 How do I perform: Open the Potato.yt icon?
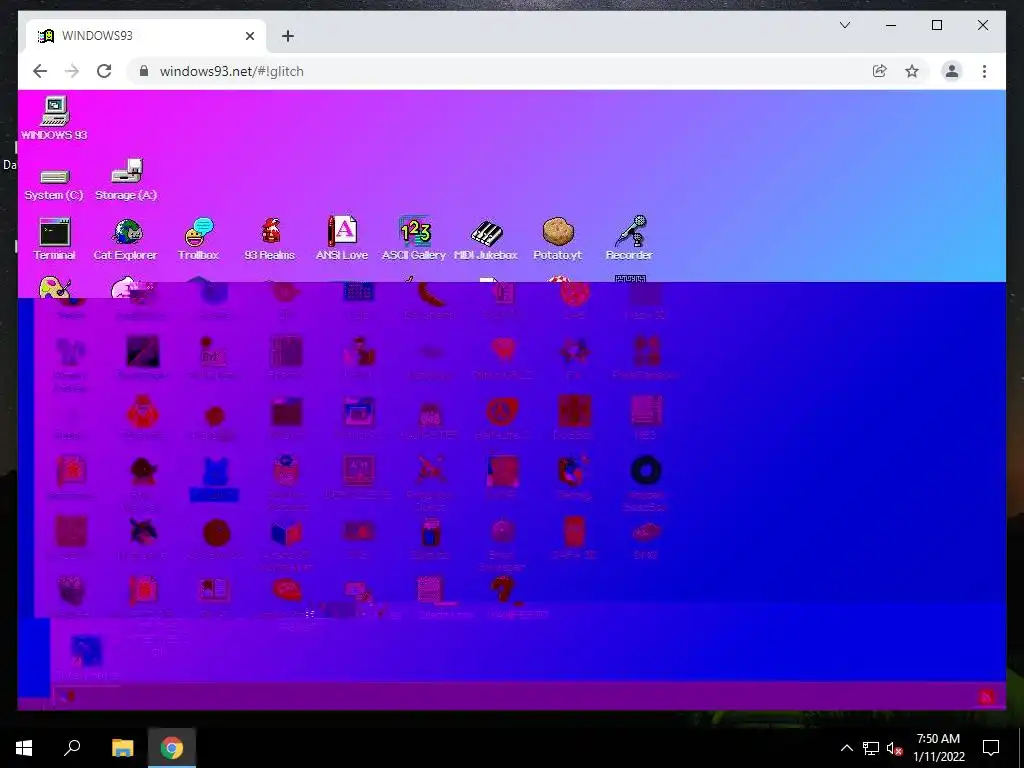click(x=558, y=239)
